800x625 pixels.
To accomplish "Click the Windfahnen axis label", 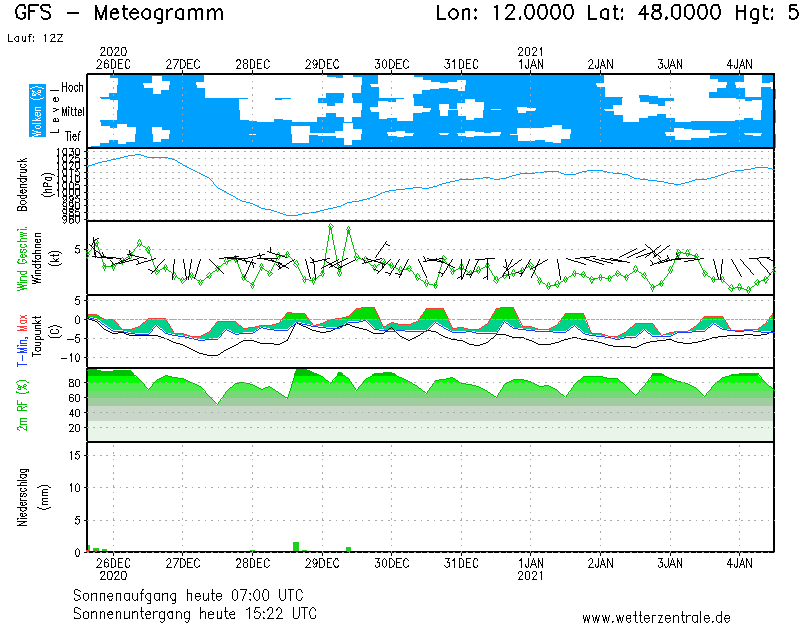I will pyautogui.click(x=36, y=258).
